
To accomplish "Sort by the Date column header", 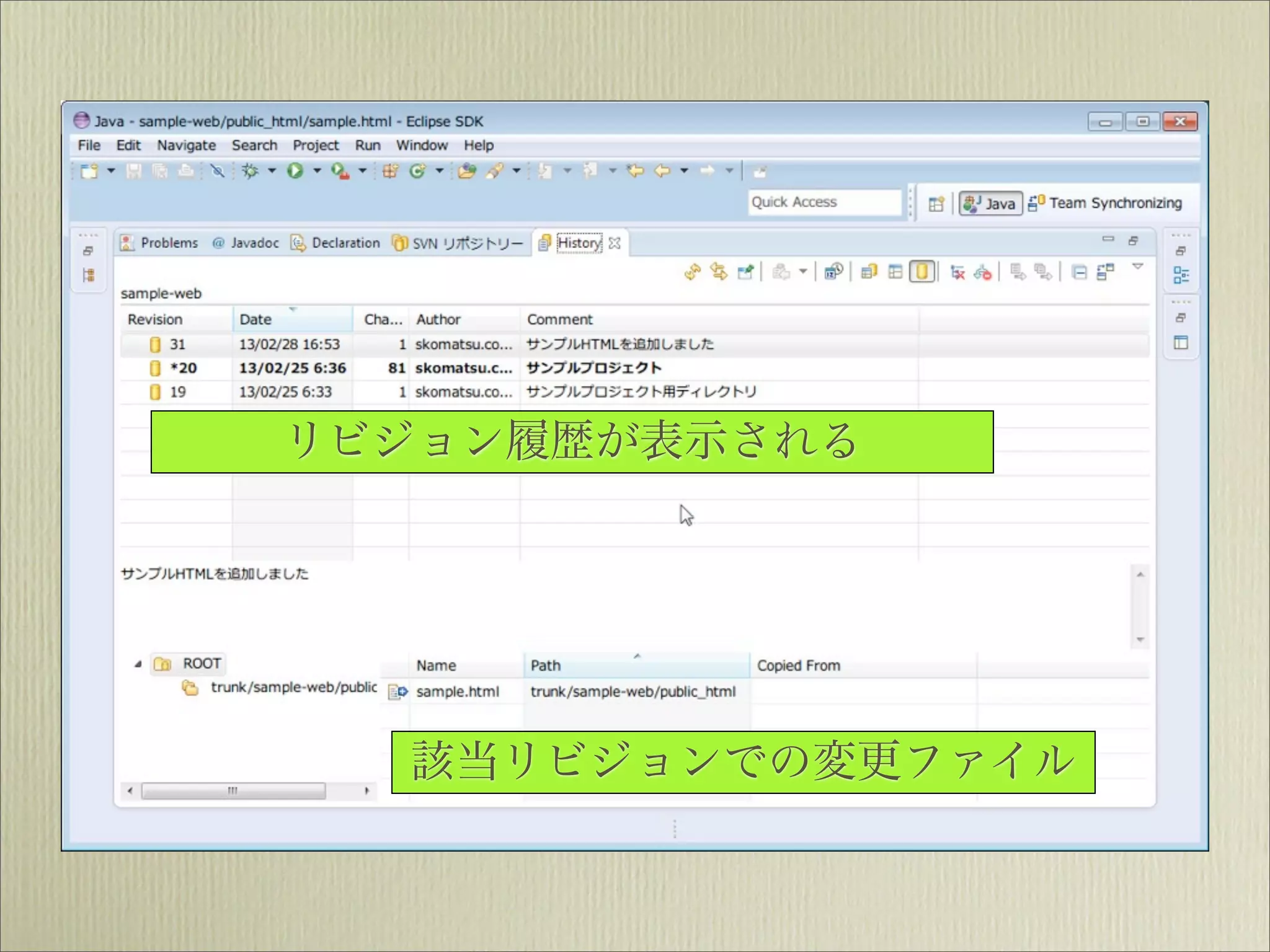I will point(293,320).
